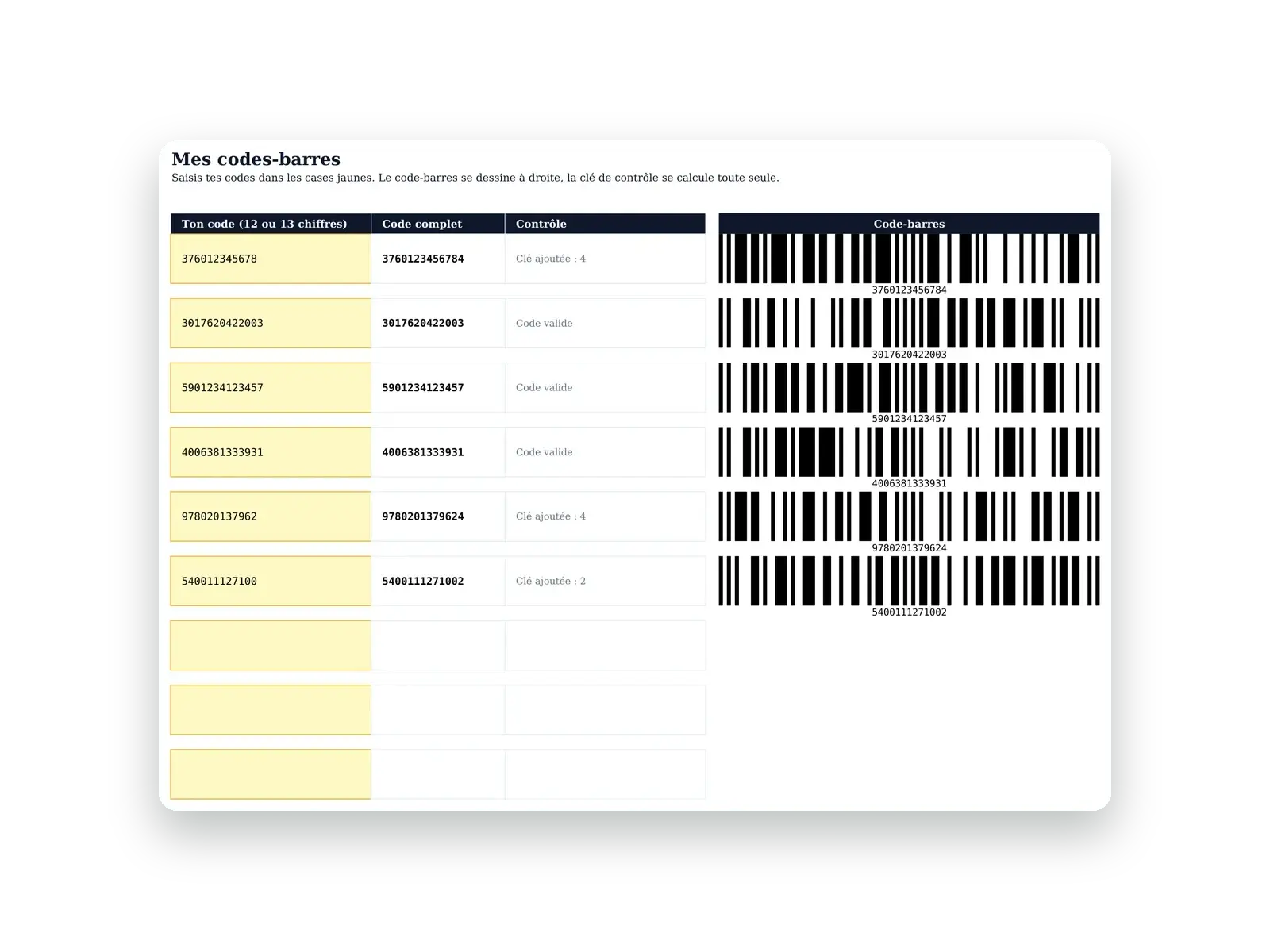1270x952 pixels.
Task: Select the yellow cell with 3017620422003
Action: [271, 323]
